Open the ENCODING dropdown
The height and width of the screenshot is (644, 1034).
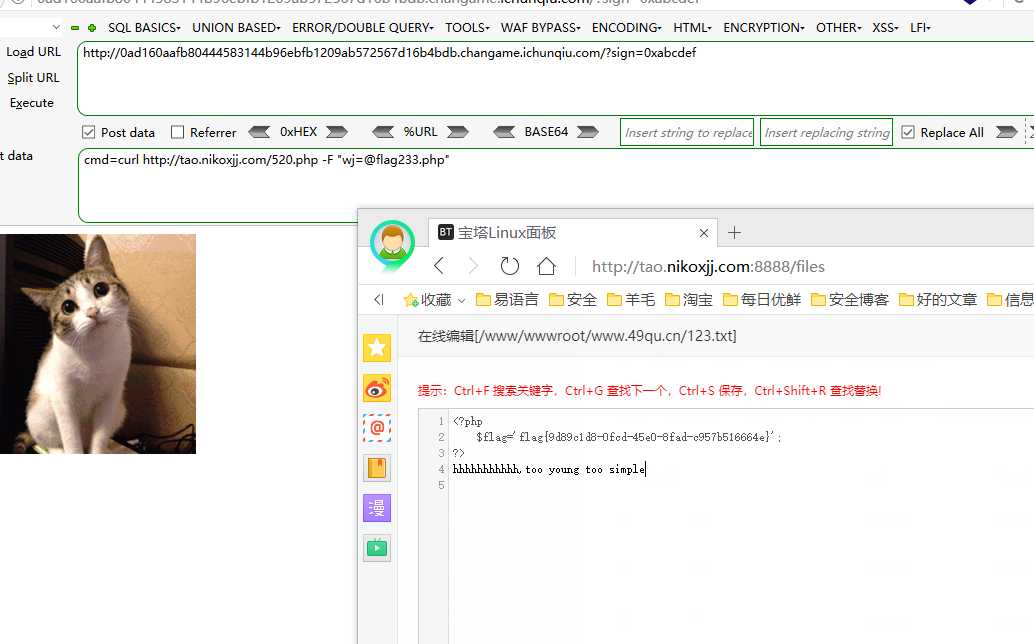(626, 28)
